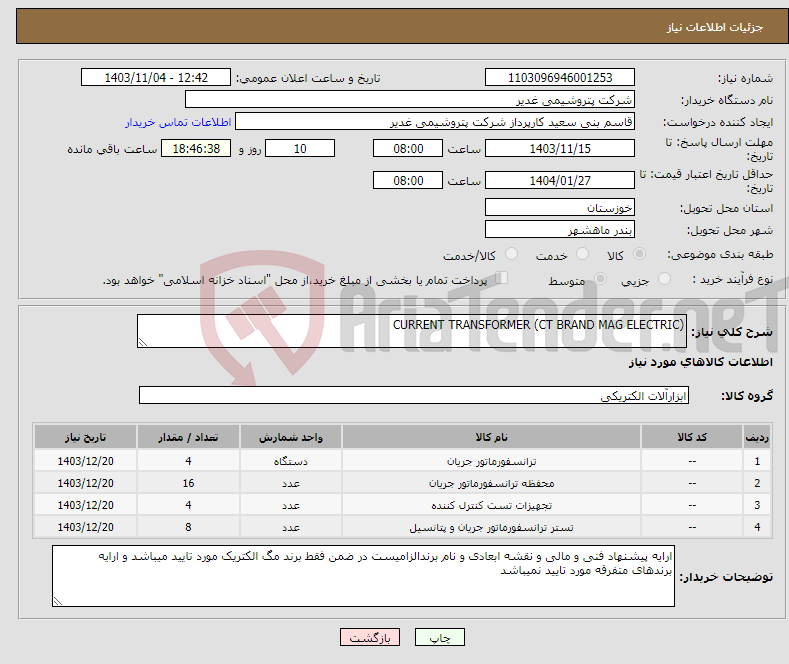Click the validity time field next to 1404/01/27

[408, 180]
